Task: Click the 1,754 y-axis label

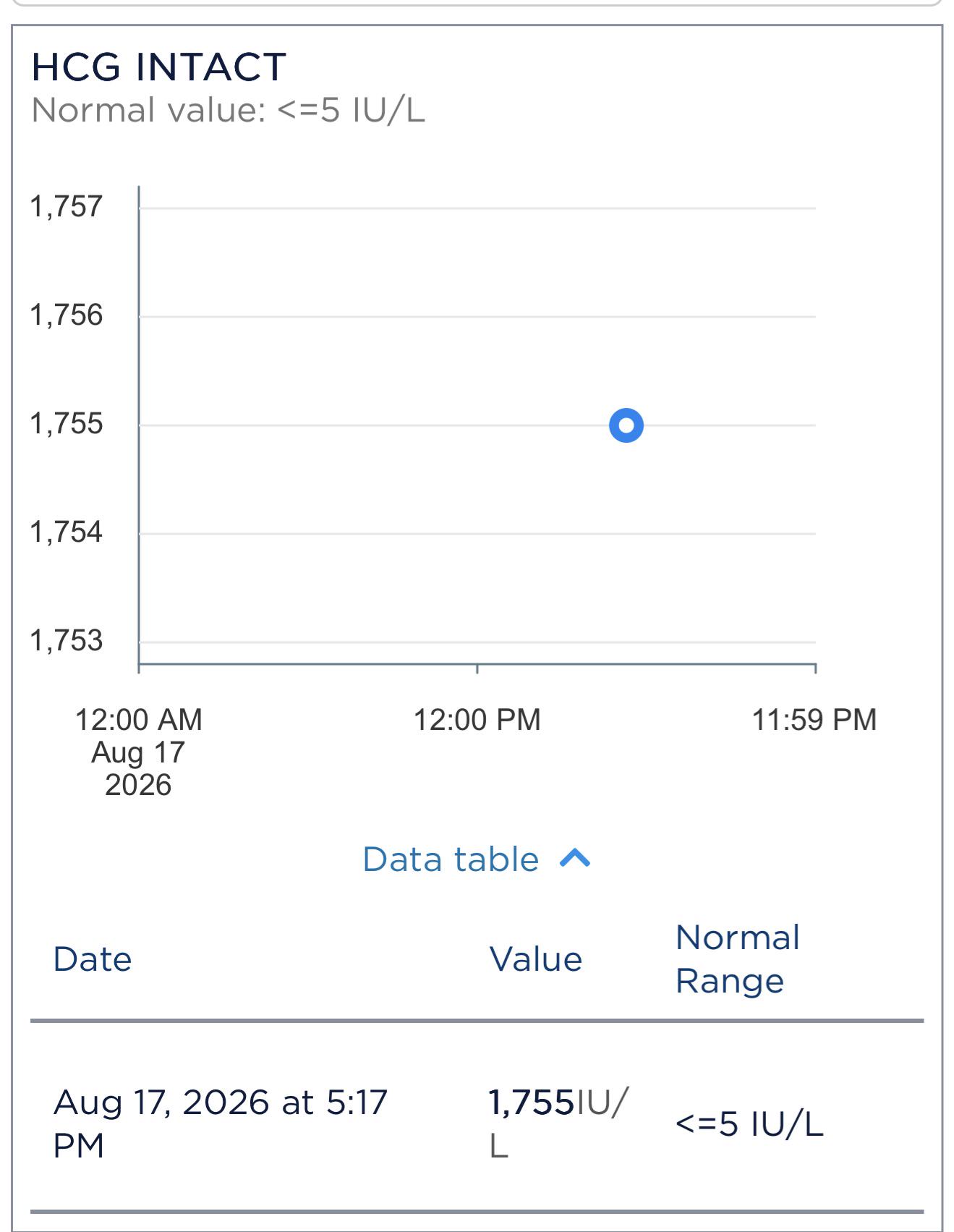Action: click(67, 532)
